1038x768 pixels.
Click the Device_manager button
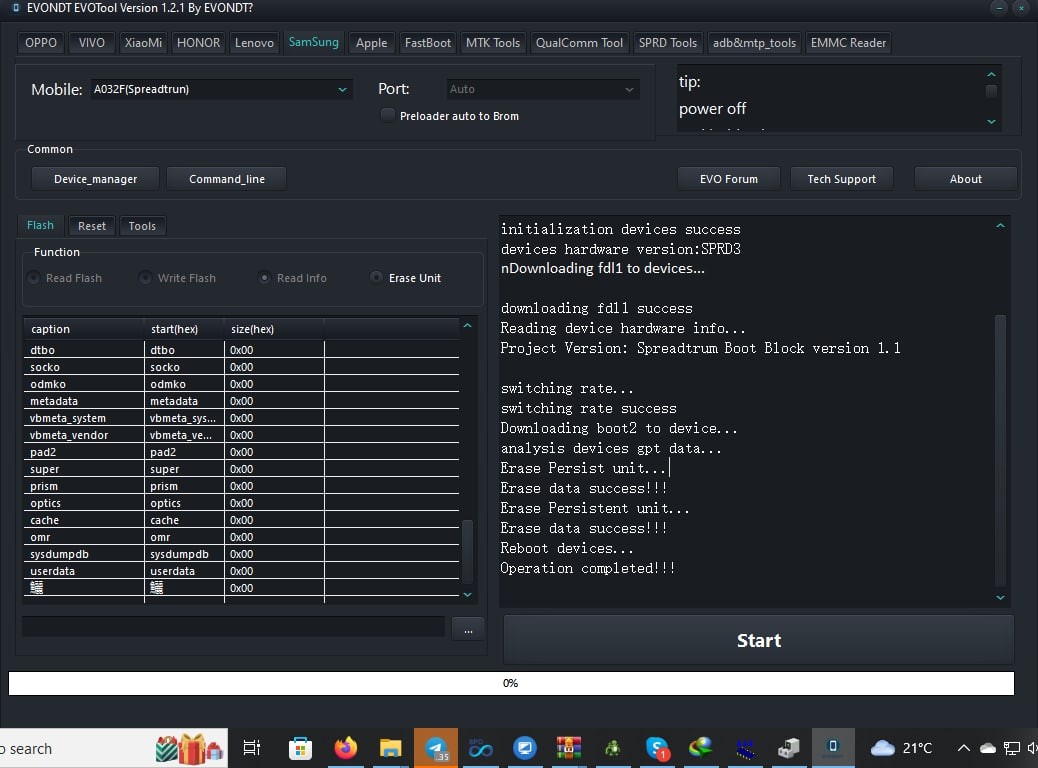(95, 179)
